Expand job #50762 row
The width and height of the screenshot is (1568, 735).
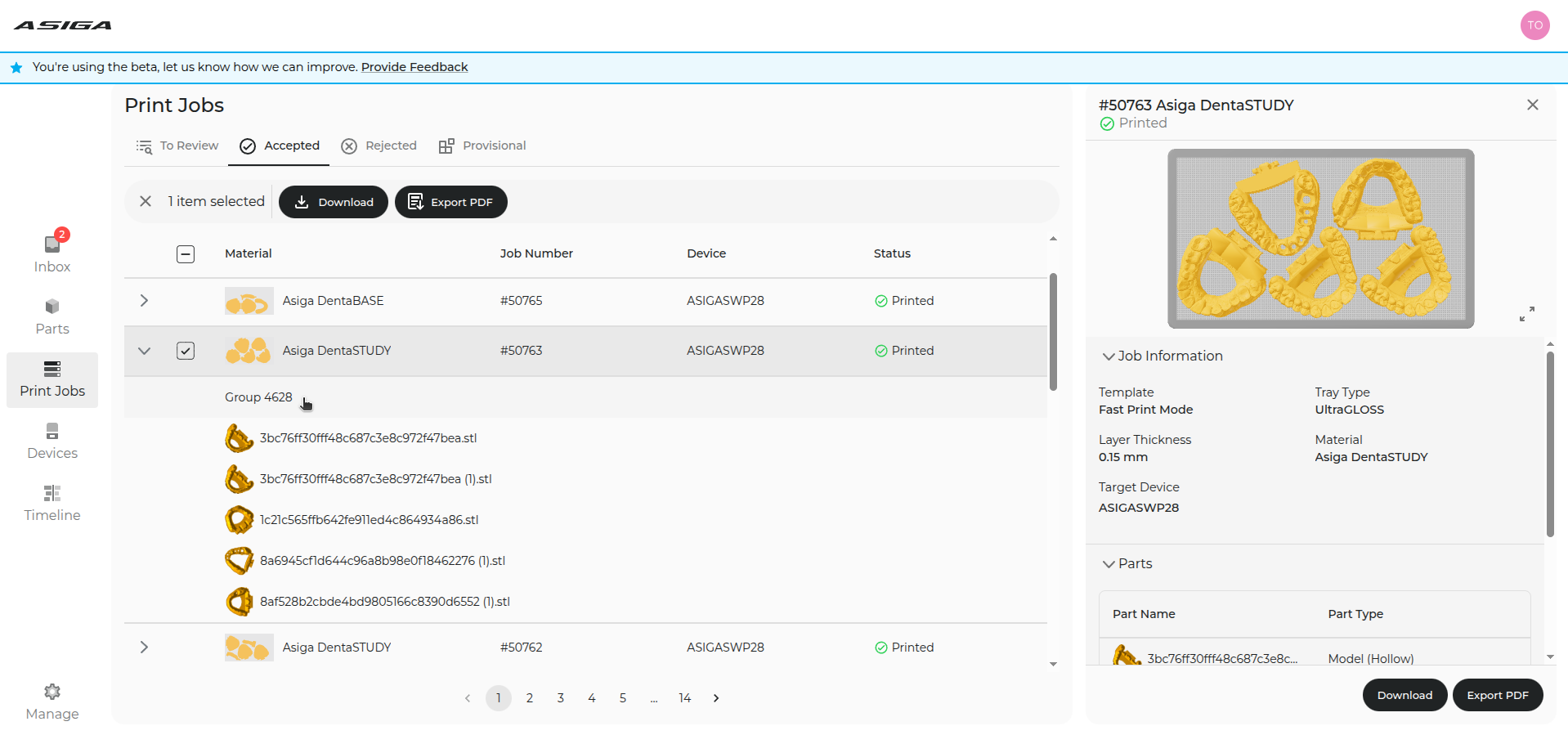click(x=144, y=648)
